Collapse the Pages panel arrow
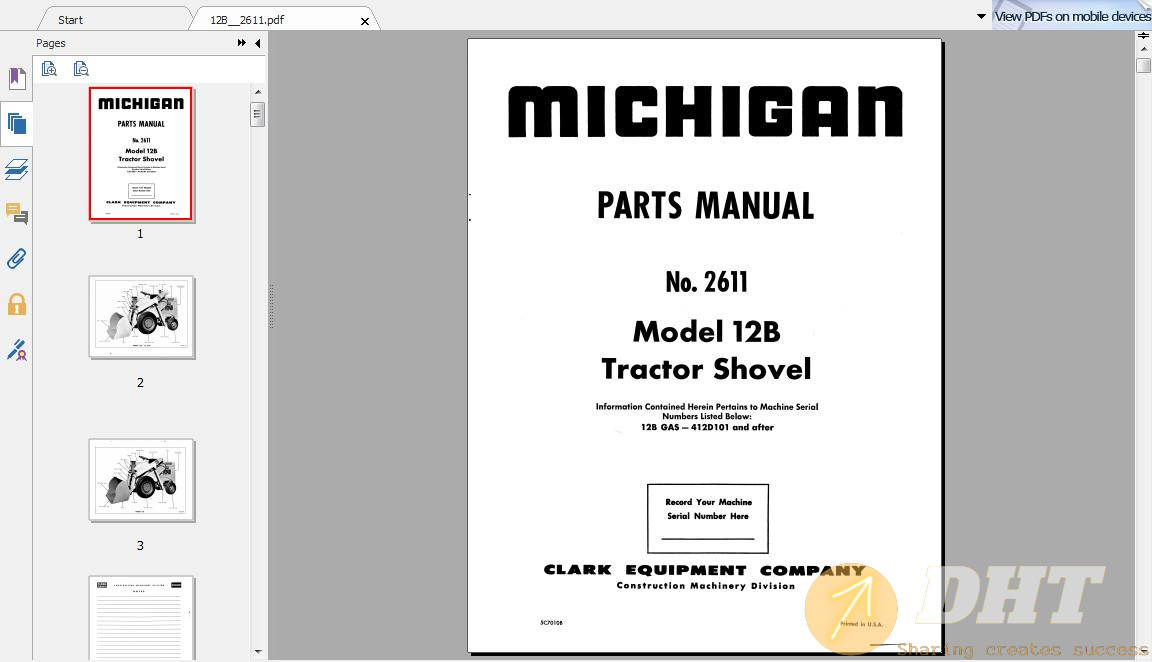1152x662 pixels. point(257,43)
